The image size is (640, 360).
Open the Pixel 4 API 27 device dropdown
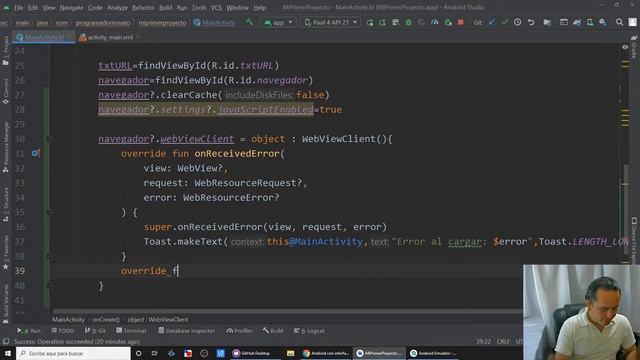point(331,22)
